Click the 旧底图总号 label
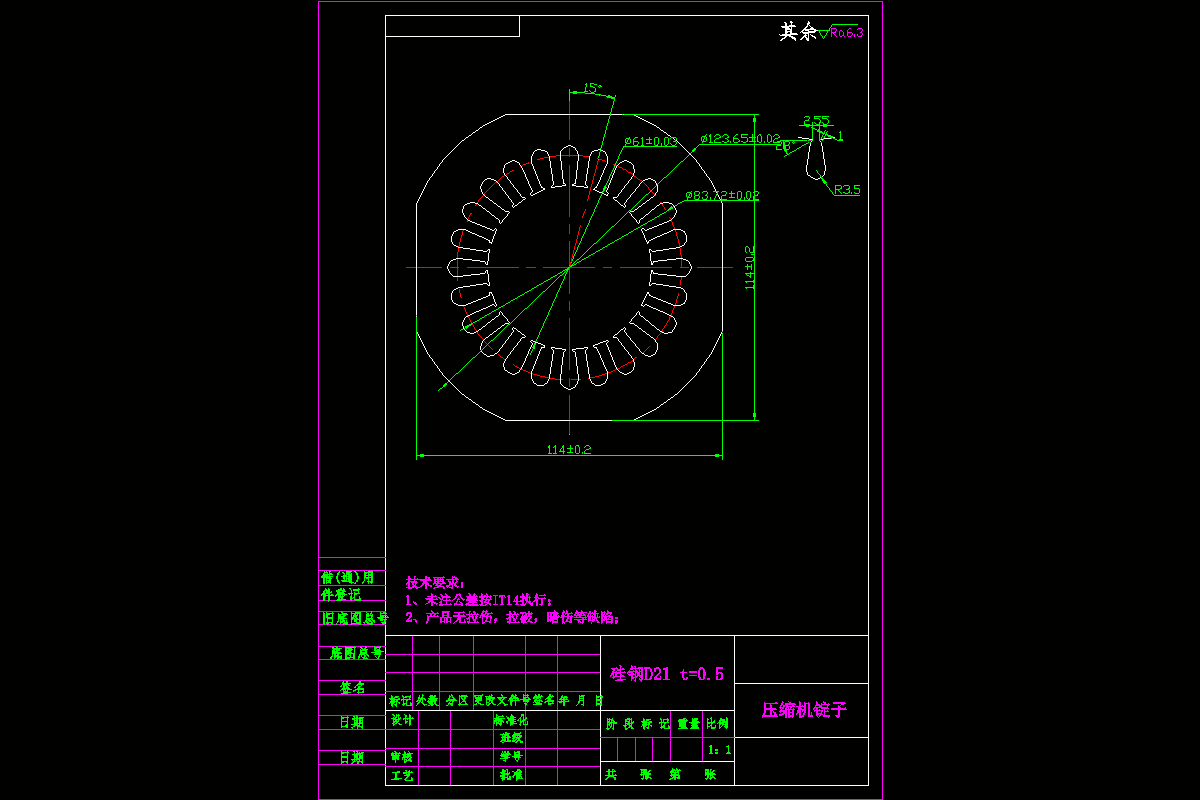 click(x=354, y=619)
